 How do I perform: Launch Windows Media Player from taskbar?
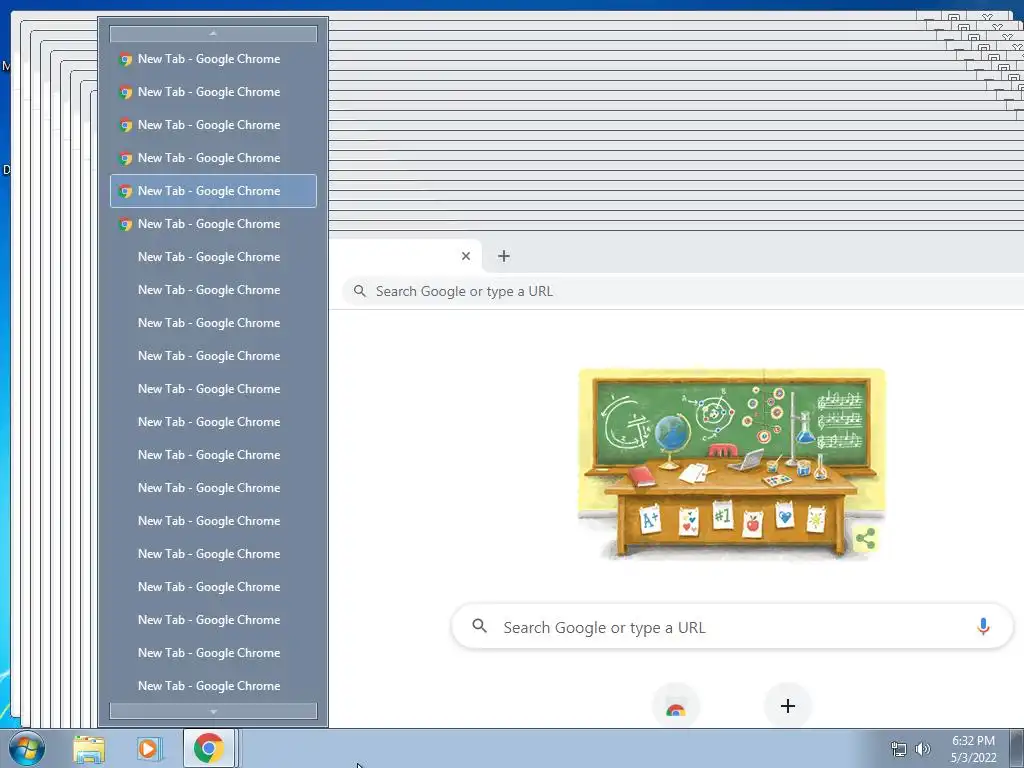click(x=149, y=748)
